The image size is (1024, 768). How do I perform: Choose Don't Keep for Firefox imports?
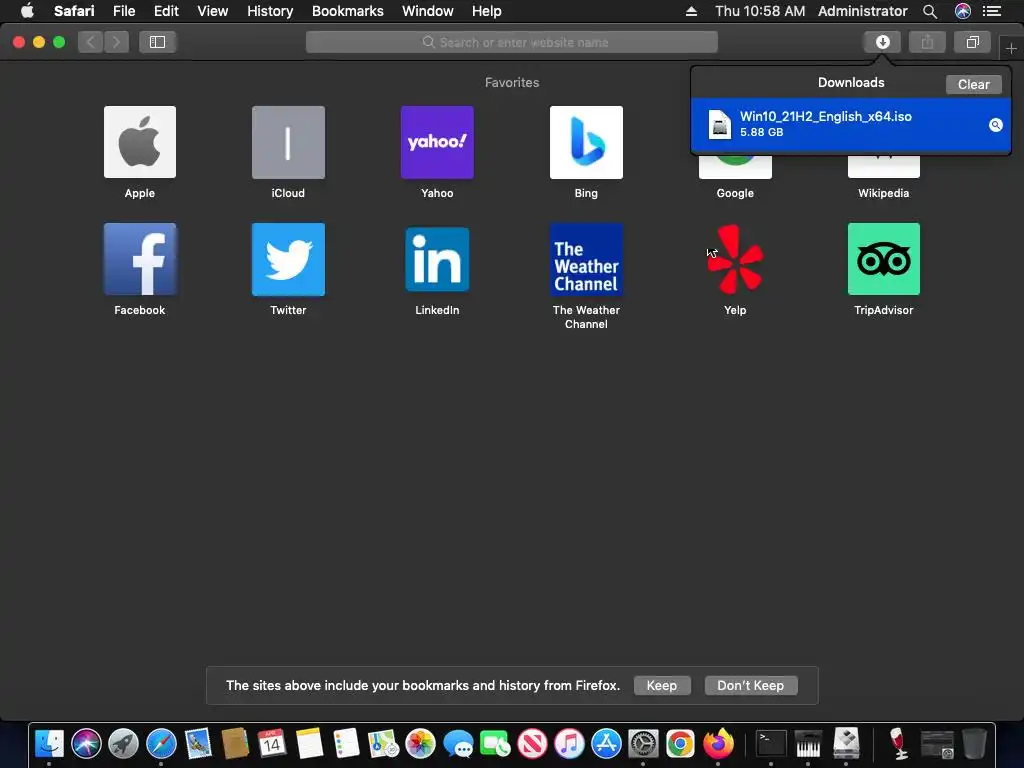click(750, 685)
